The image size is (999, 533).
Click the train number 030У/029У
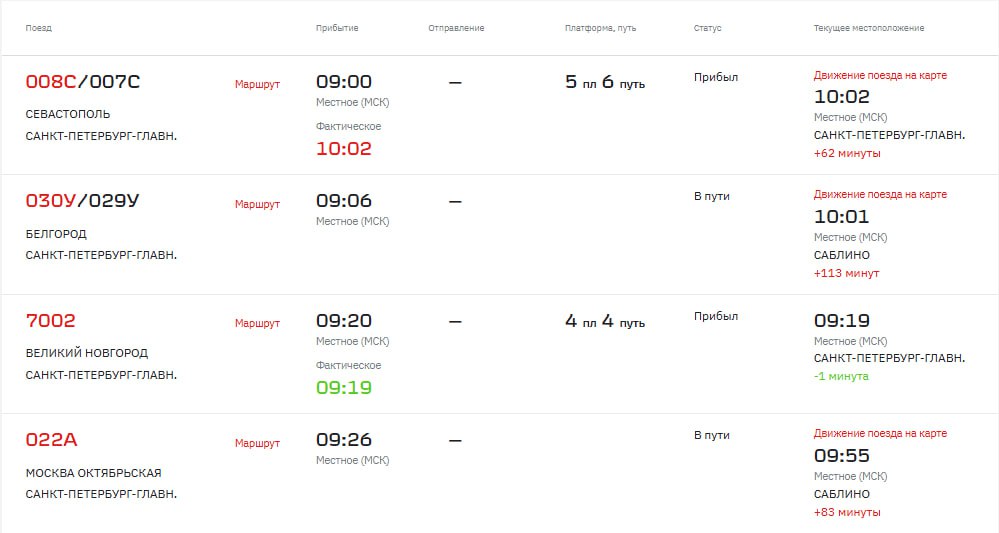(82, 201)
